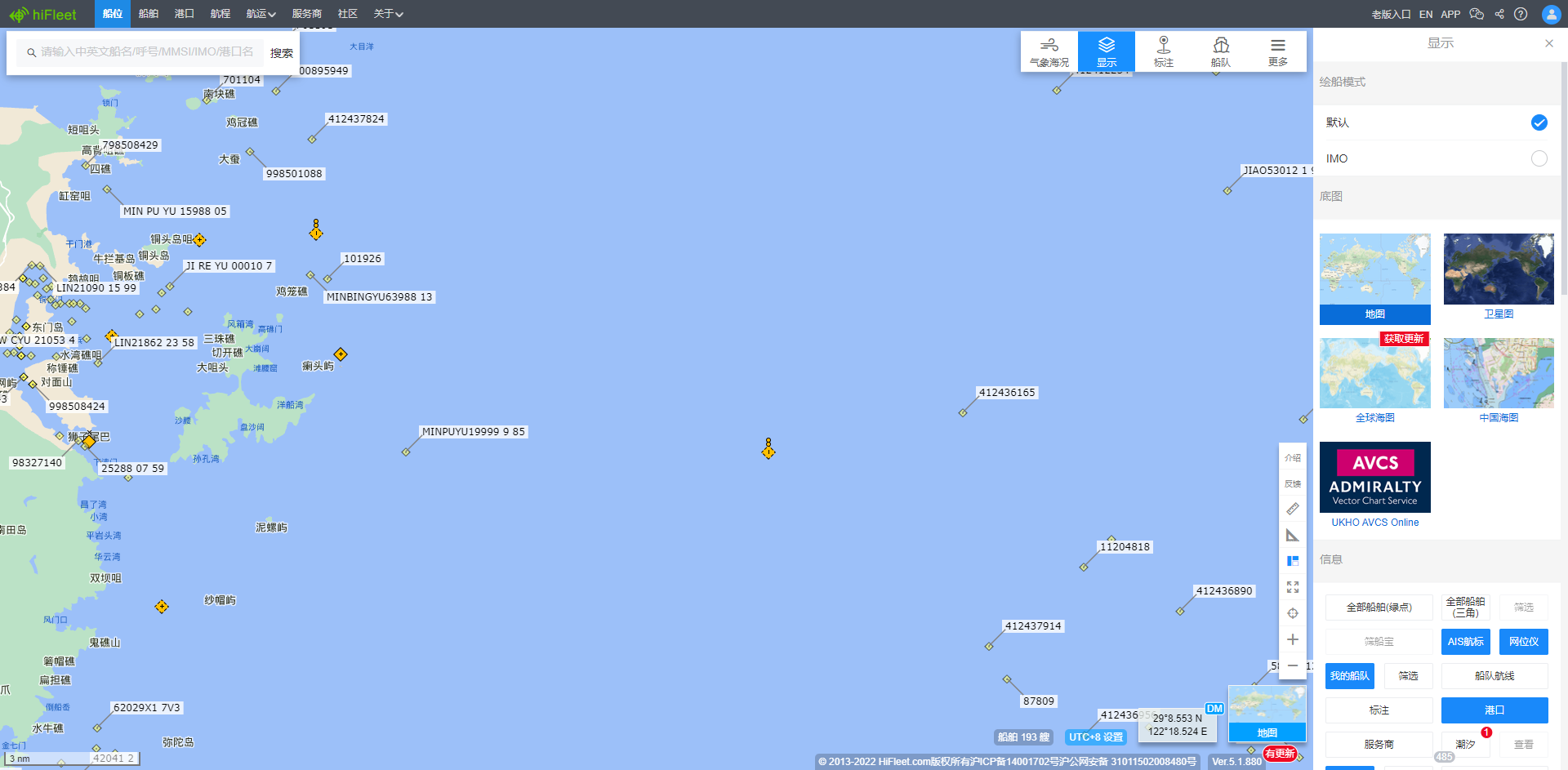
Task: Click the 地图 mini-map switcher on map
Action: coord(1267,714)
